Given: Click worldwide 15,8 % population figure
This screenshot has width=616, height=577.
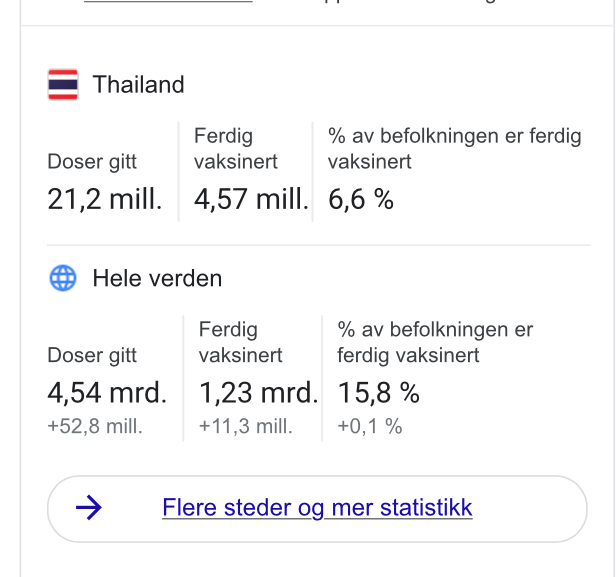Looking at the screenshot, I should pyautogui.click(x=379, y=393).
